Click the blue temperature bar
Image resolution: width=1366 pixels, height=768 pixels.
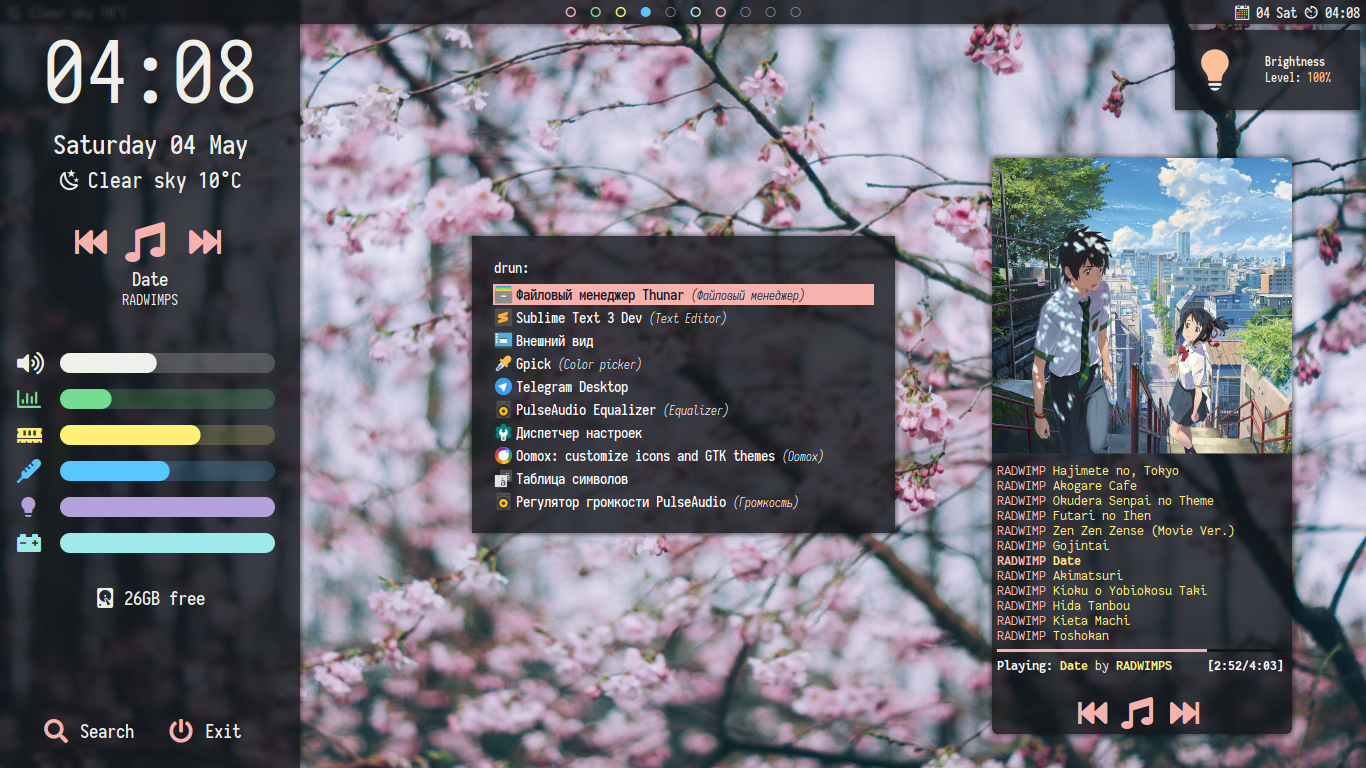(167, 471)
